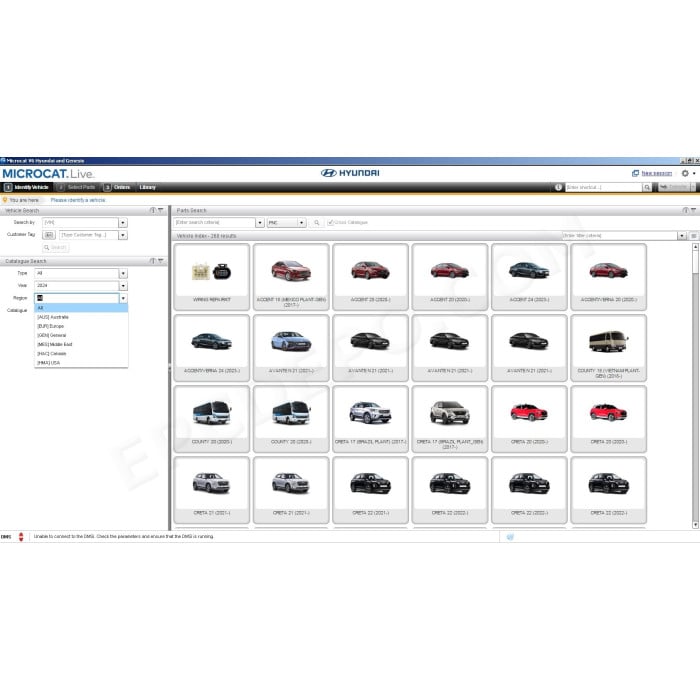
Task: Open the filter criteria dropdown arrow
Action: (682, 236)
